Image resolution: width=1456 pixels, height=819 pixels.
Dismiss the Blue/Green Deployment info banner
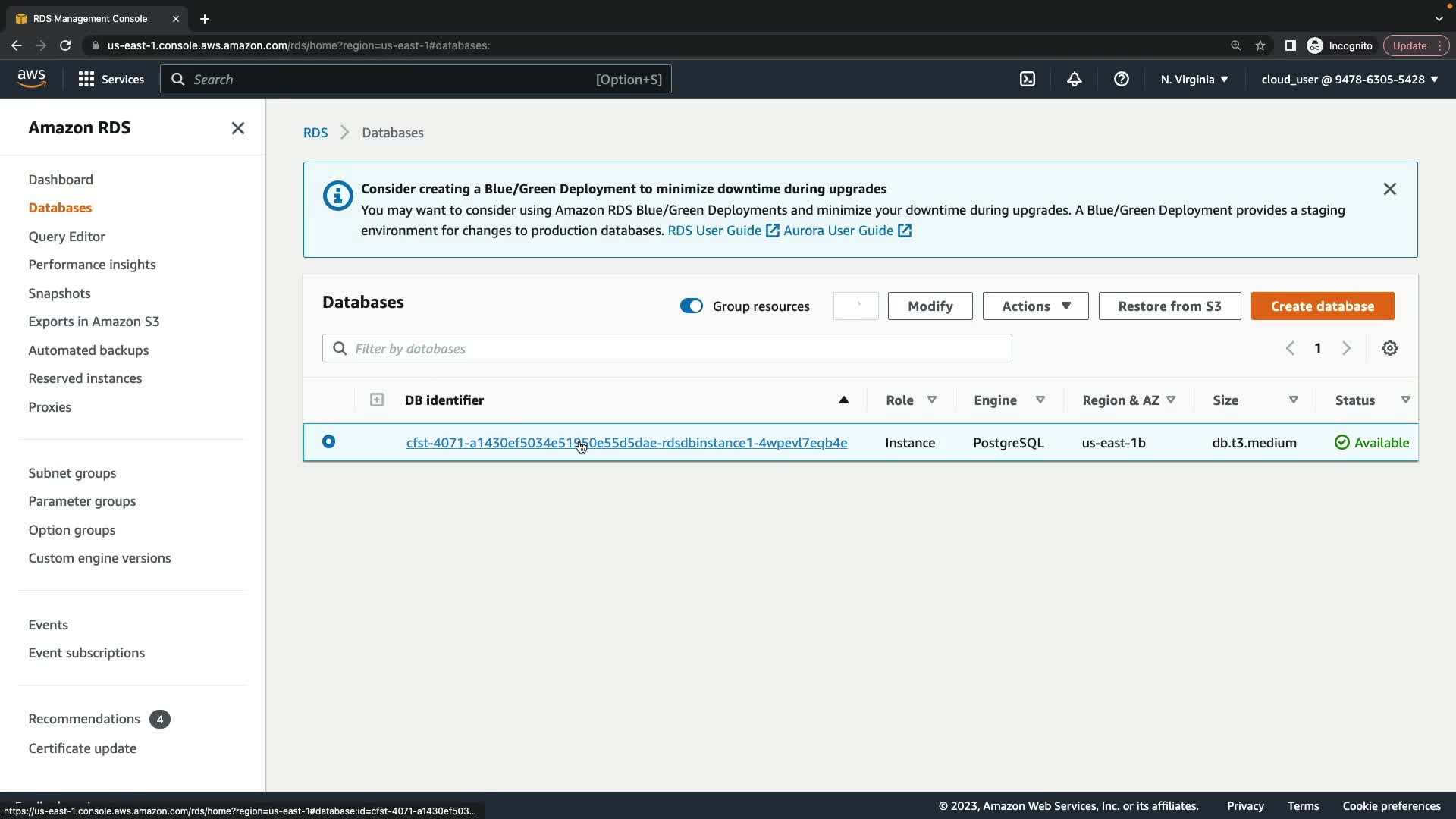tap(1389, 189)
